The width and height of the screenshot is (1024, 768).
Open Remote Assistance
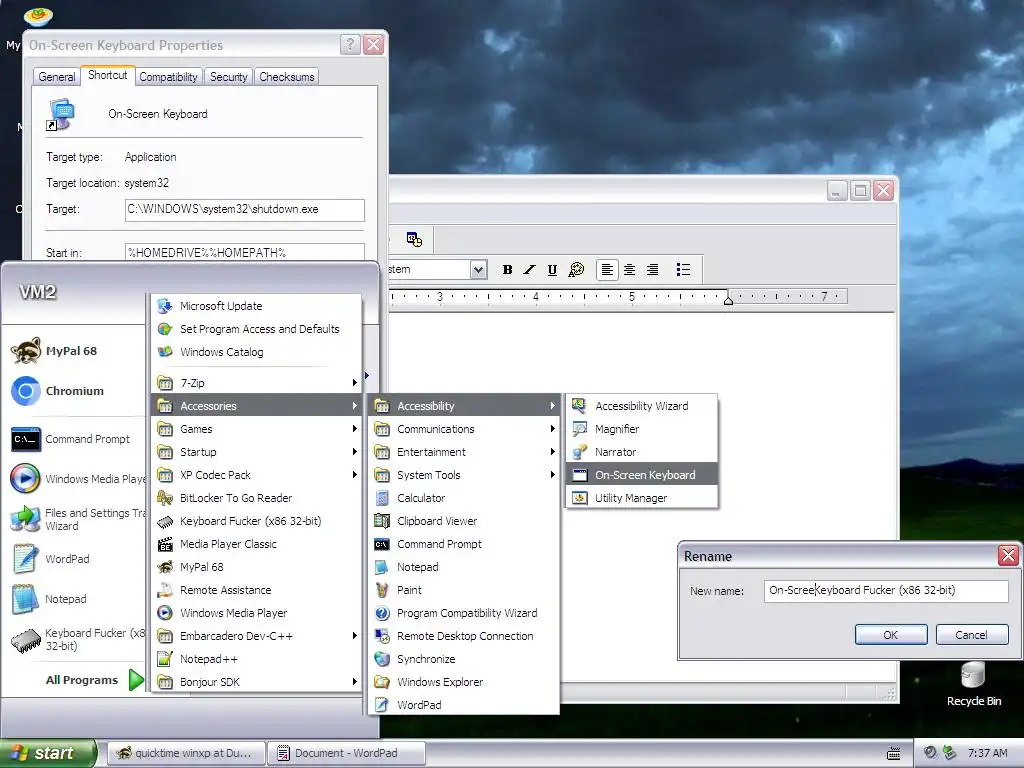[257, 590]
